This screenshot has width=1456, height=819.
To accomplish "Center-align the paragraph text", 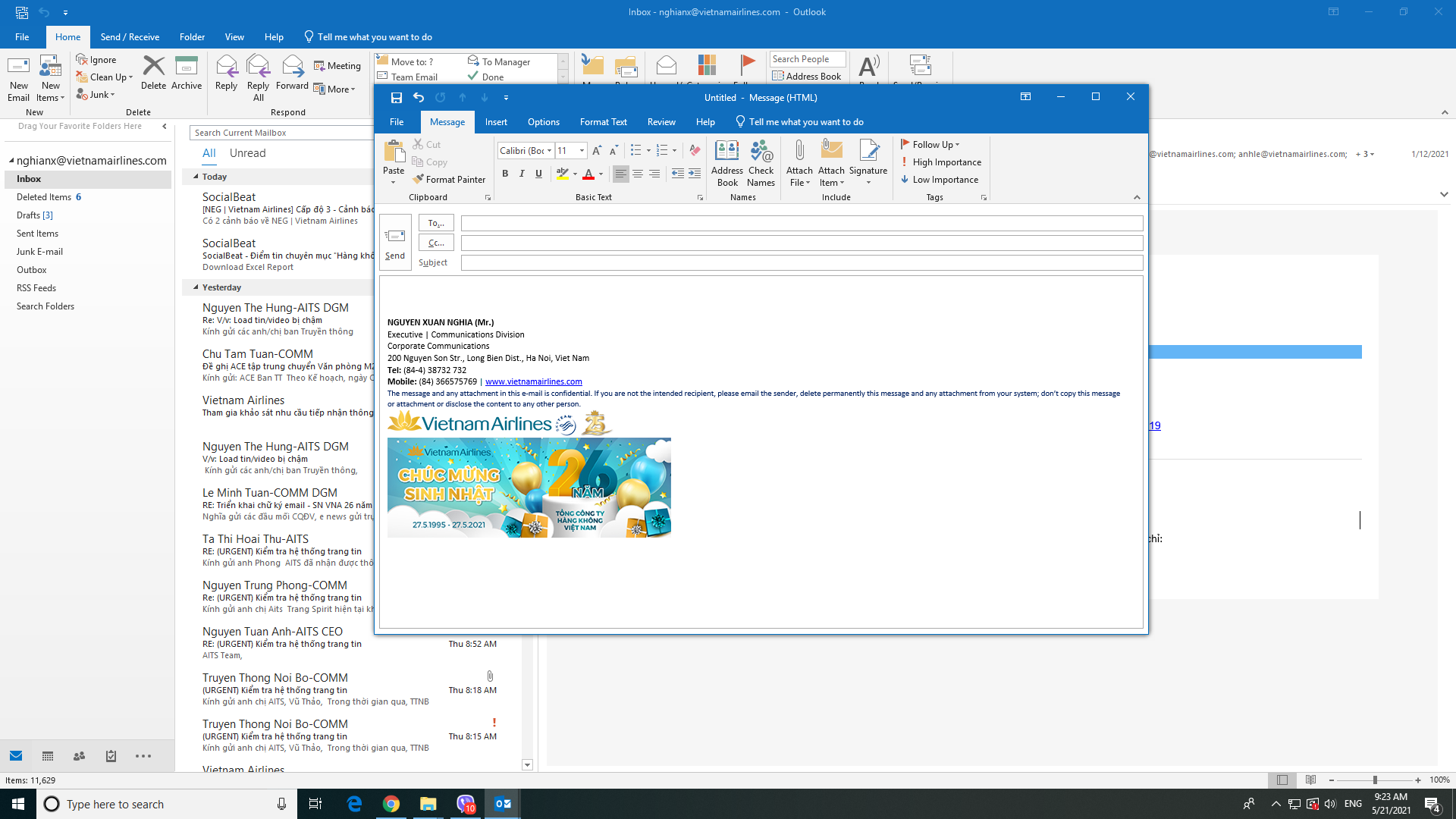I will [x=638, y=174].
